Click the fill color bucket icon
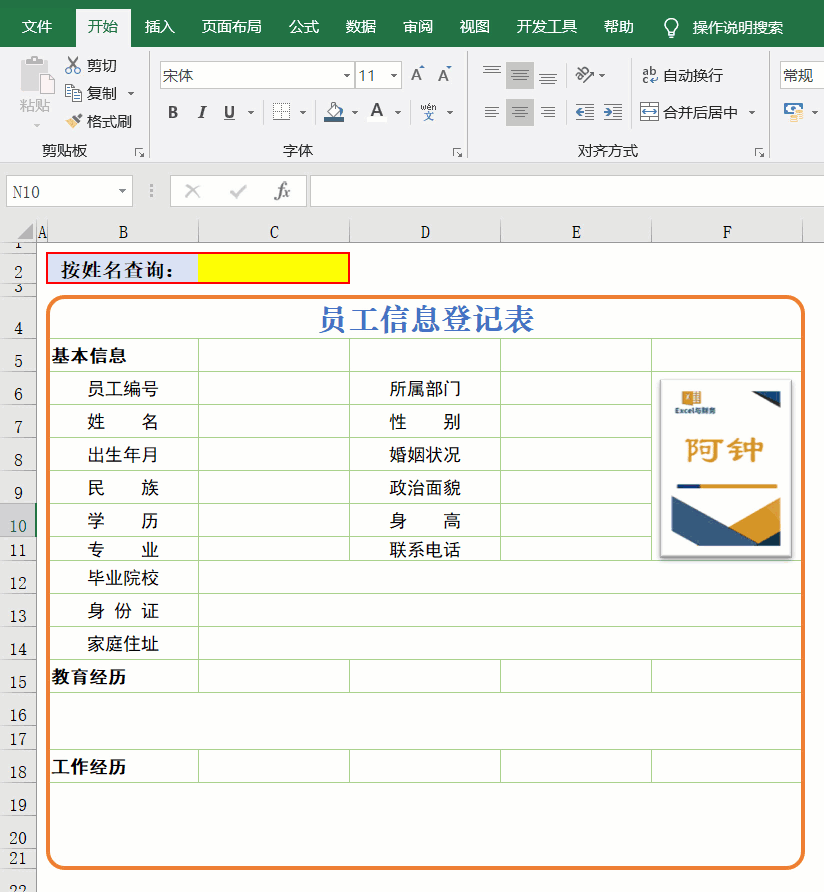The width and height of the screenshot is (824, 892). click(x=334, y=113)
